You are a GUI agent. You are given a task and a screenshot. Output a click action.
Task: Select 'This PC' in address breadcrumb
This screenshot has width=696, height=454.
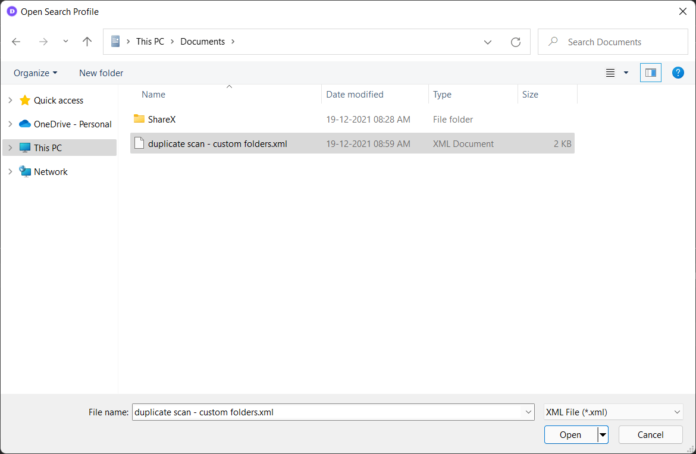[x=150, y=42]
